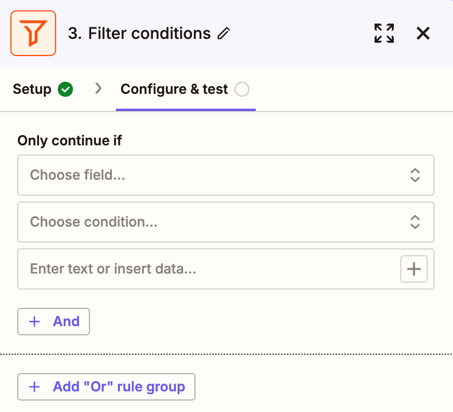
Task: Click the up-down arrows on the Choose condition box
Action: point(415,222)
